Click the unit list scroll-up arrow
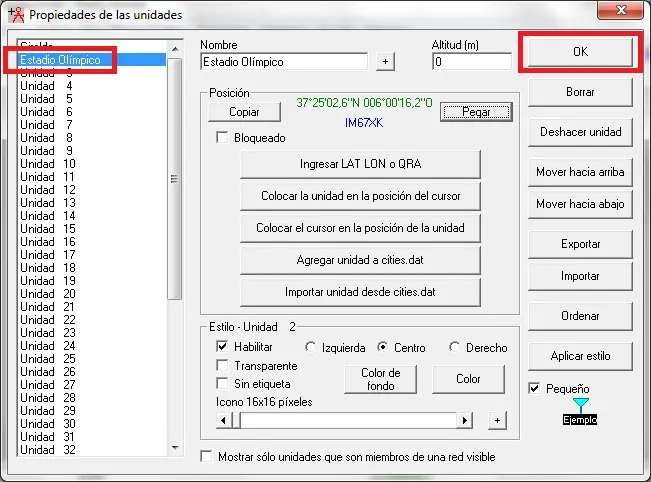Viewport: 651px width, 482px height. [x=175, y=49]
